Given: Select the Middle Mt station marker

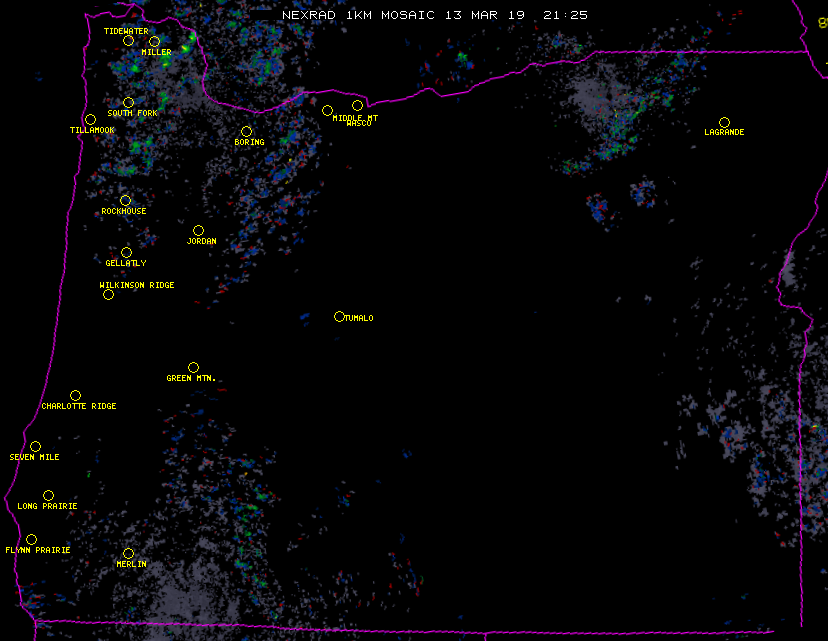Looking at the screenshot, I should 327,110.
